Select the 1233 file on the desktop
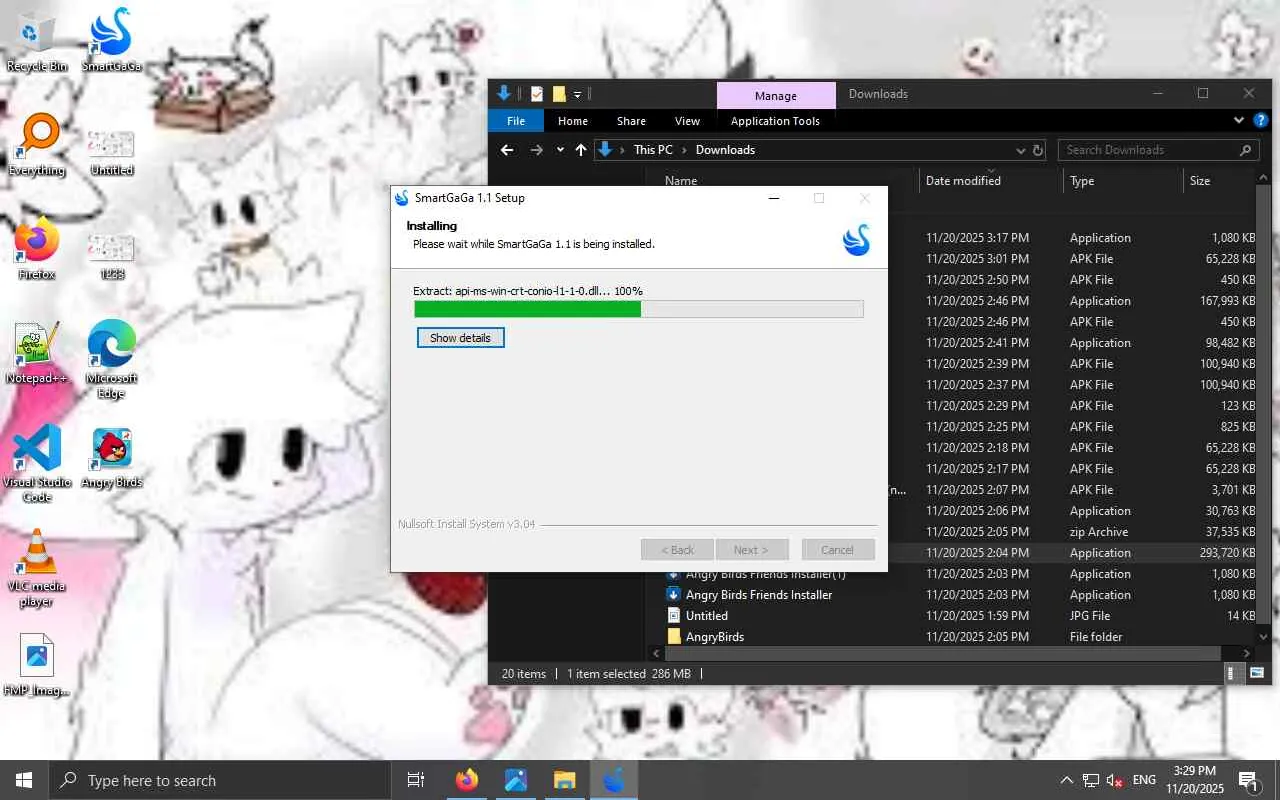The height and width of the screenshot is (800, 1280). [111, 256]
